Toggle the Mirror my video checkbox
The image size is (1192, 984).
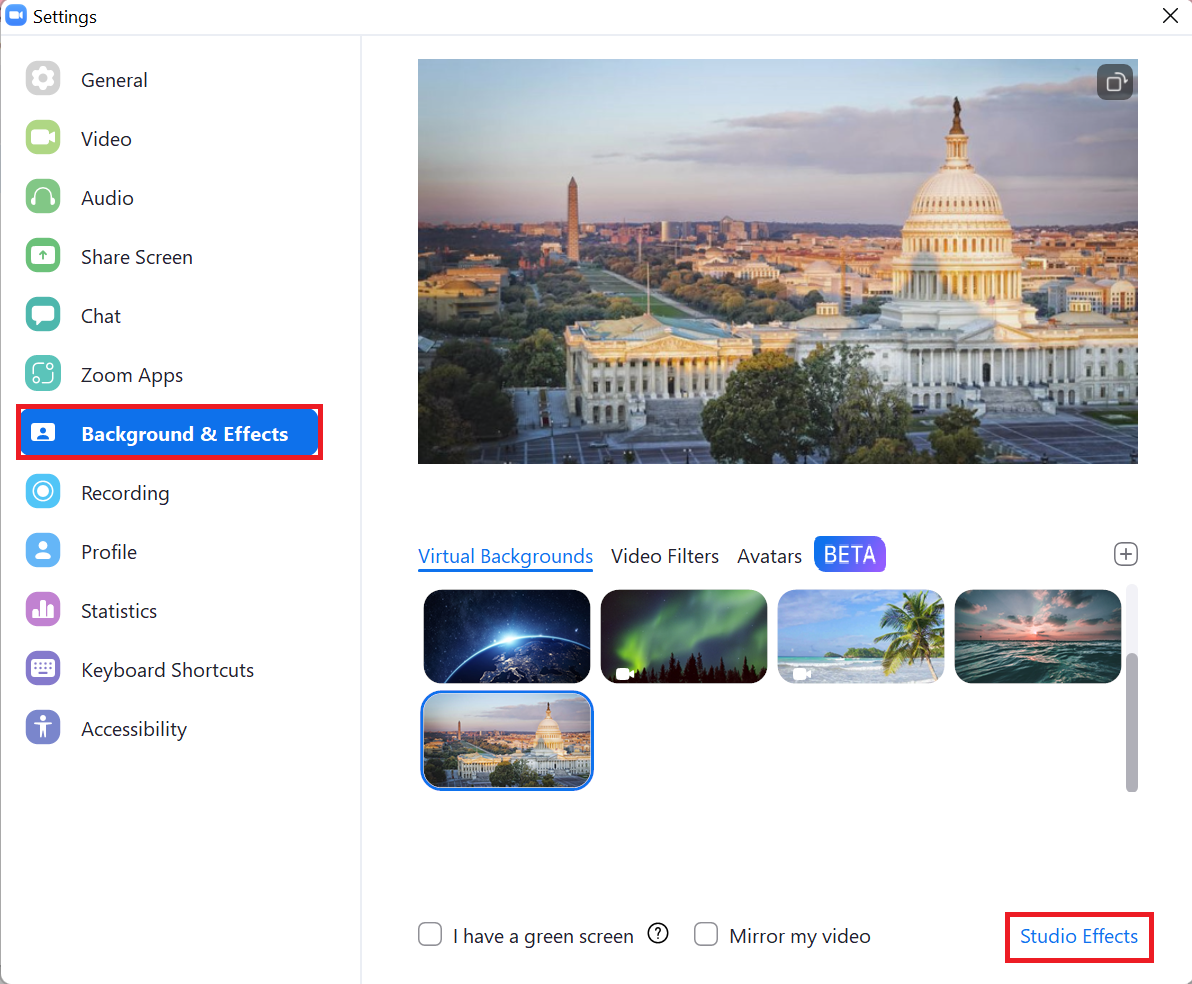tap(706, 935)
